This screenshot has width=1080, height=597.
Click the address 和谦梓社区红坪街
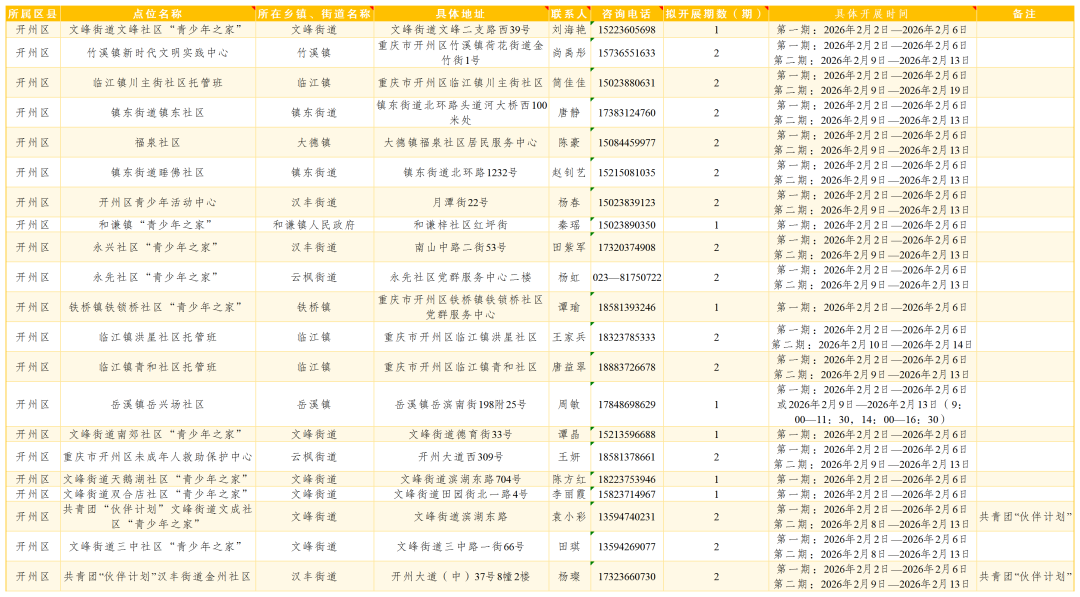[x=461, y=225]
